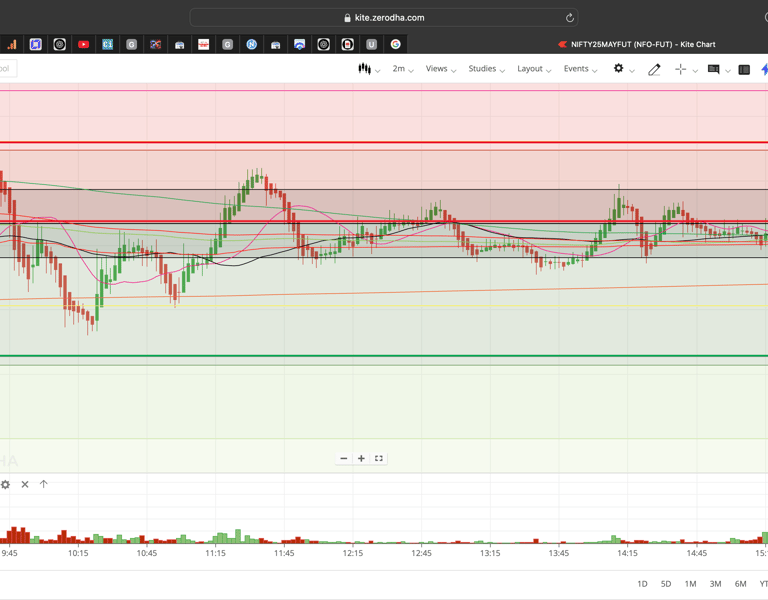Open the Events menu

[x=580, y=69]
